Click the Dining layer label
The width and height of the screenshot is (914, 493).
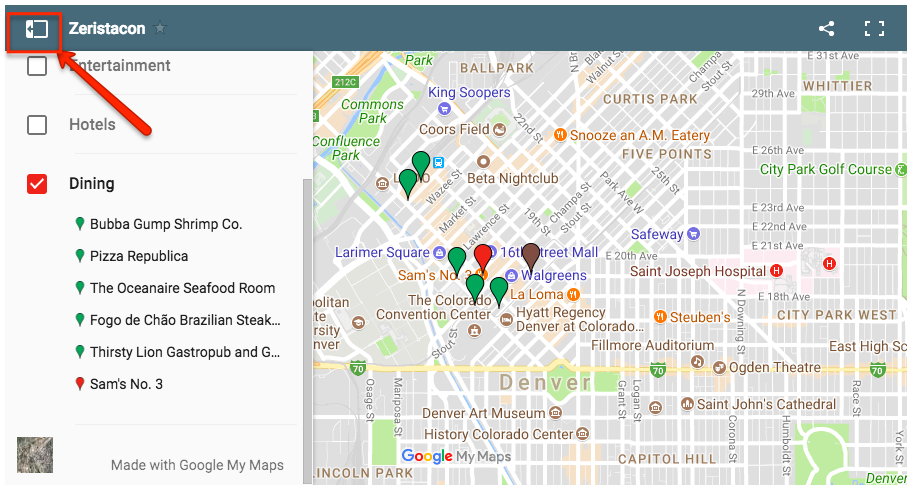pos(92,184)
